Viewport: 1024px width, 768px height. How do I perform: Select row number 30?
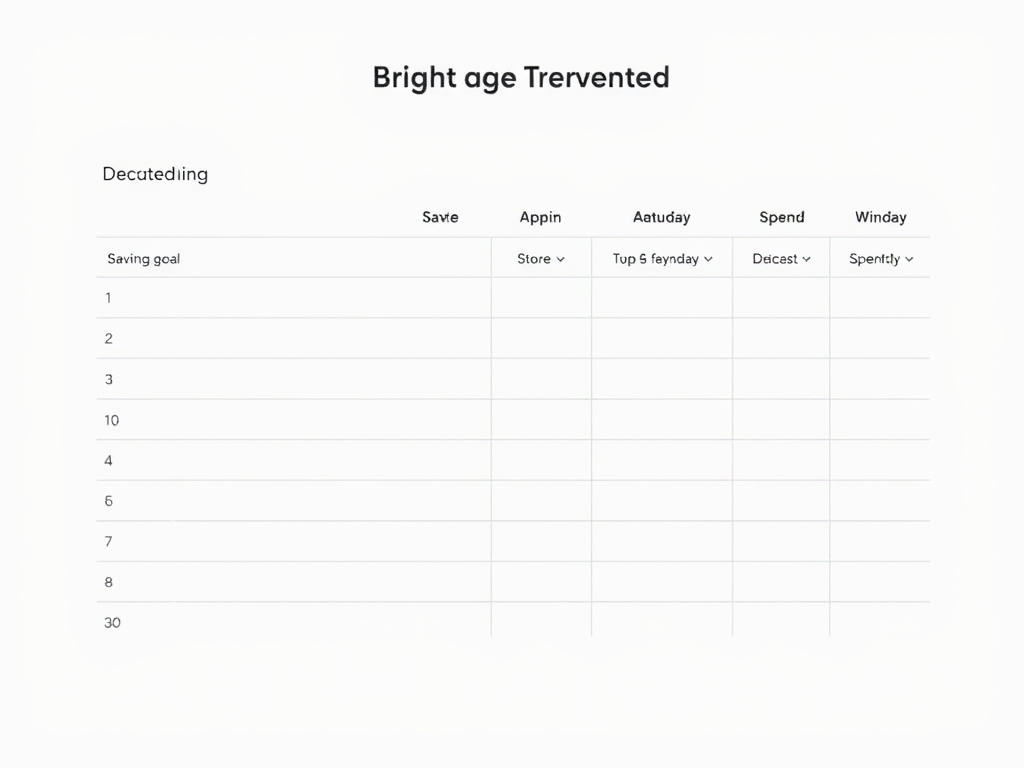point(112,623)
